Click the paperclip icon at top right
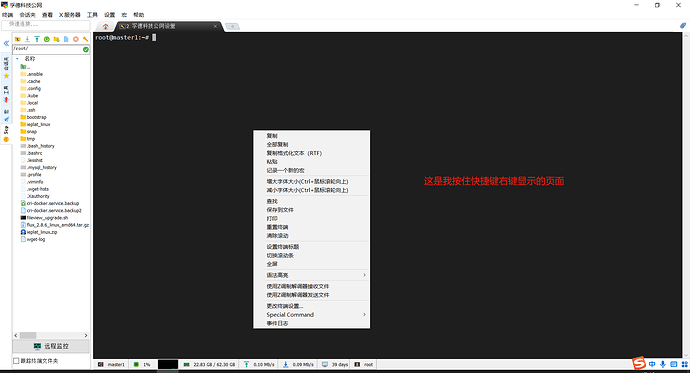Viewport: 690px width, 373px height. 683,26
